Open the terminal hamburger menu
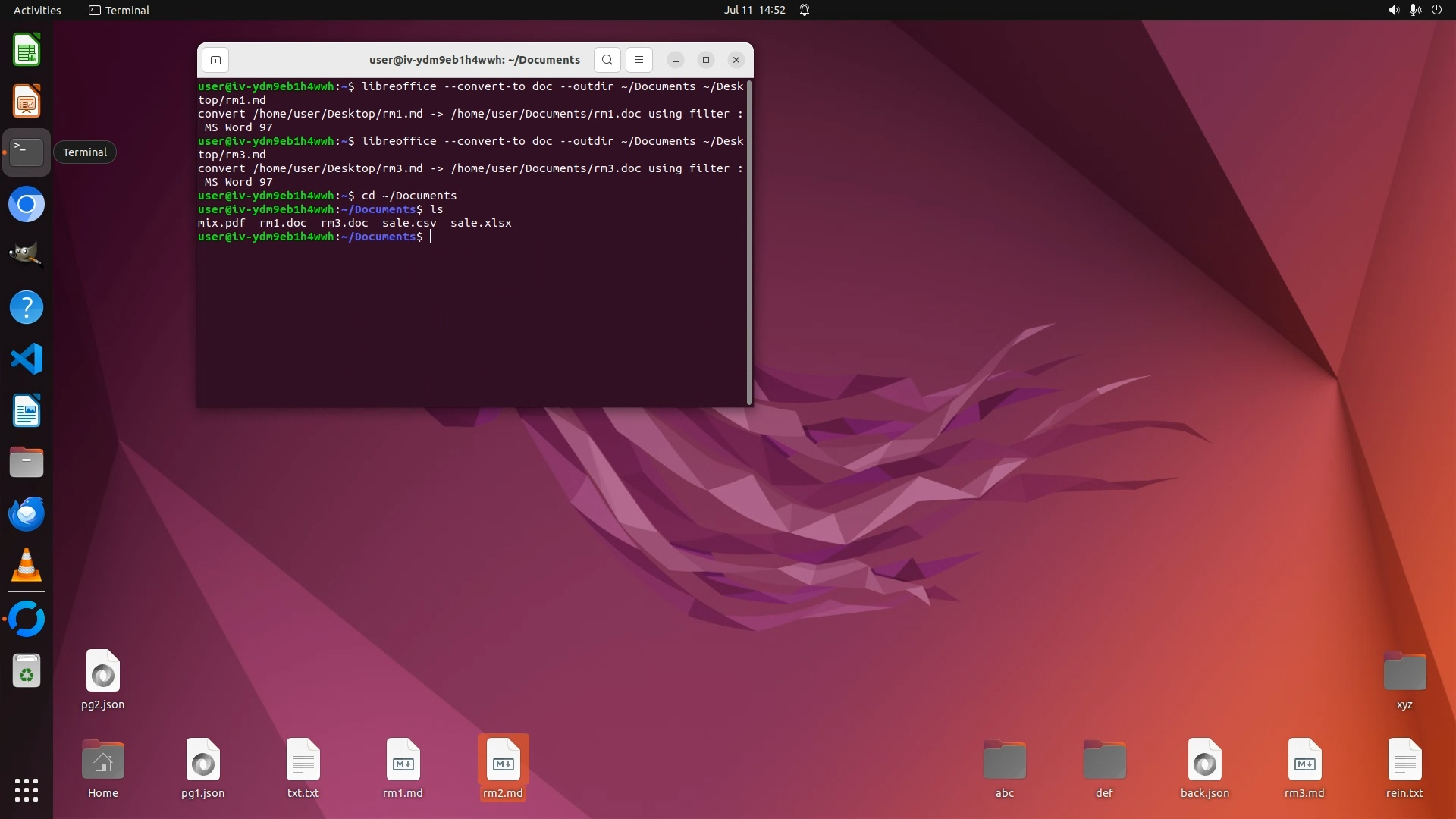Viewport: 1456px width, 819px height. tap(639, 60)
